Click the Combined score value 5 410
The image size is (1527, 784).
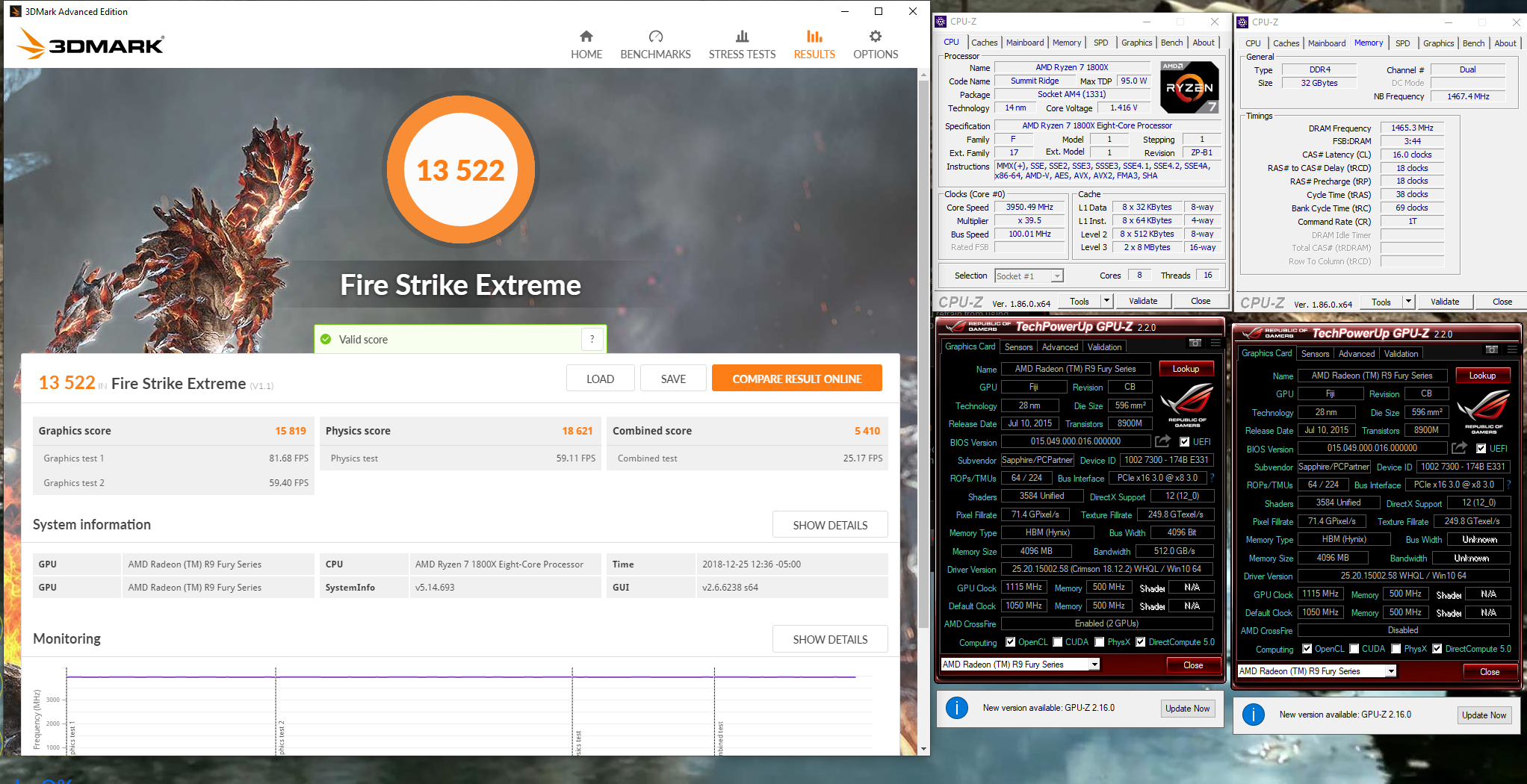867,431
